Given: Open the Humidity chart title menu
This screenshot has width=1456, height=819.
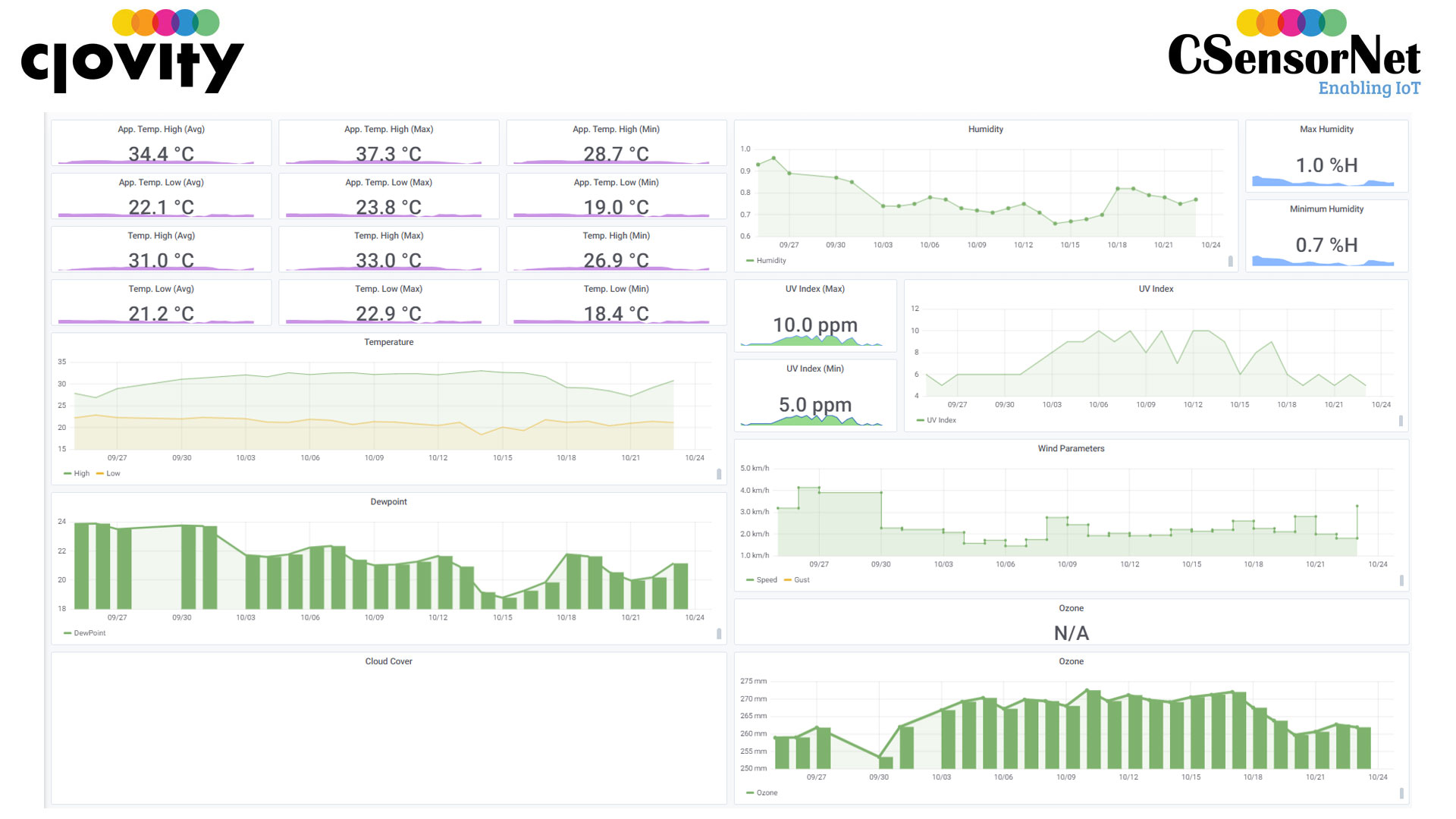Looking at the screenshot, I should tap(985, 130).
